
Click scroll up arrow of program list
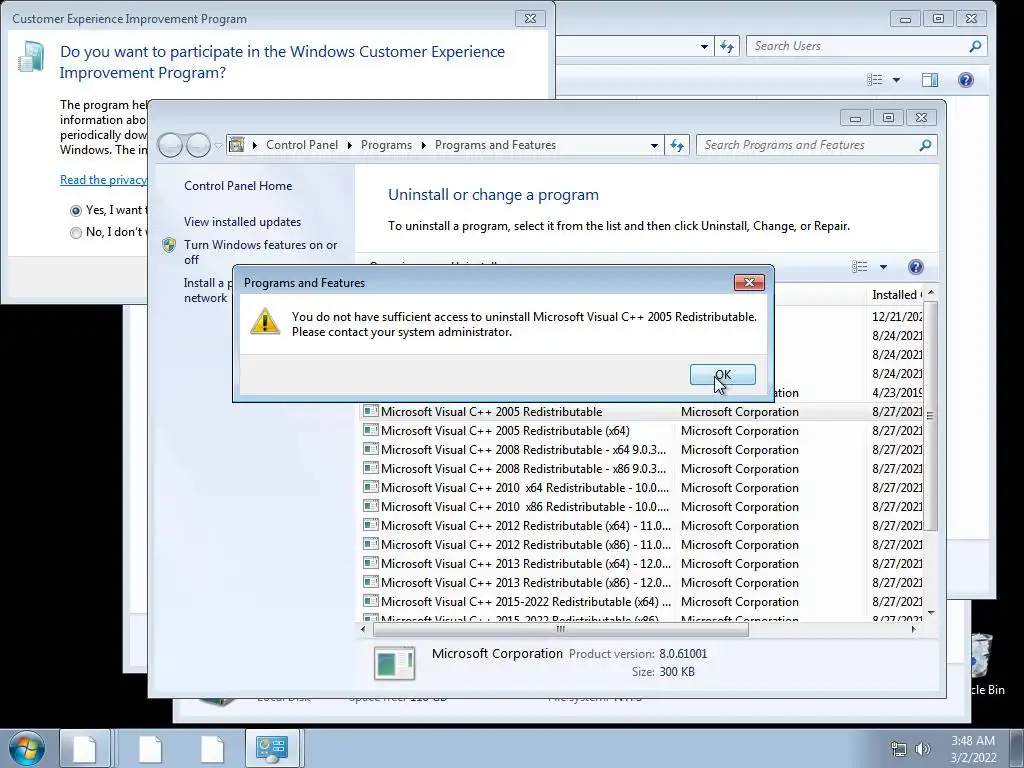[x=931, y=292]
